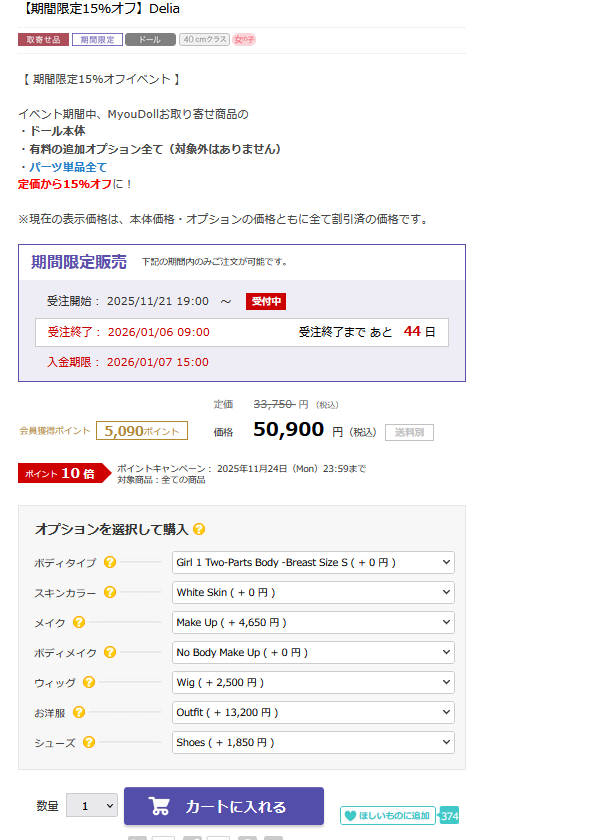This screenshot has height=840, width=613.
Task: Click help icon beside オプションを選択して購入 heading
Action: pyautogui.click(x=199, y=529)
